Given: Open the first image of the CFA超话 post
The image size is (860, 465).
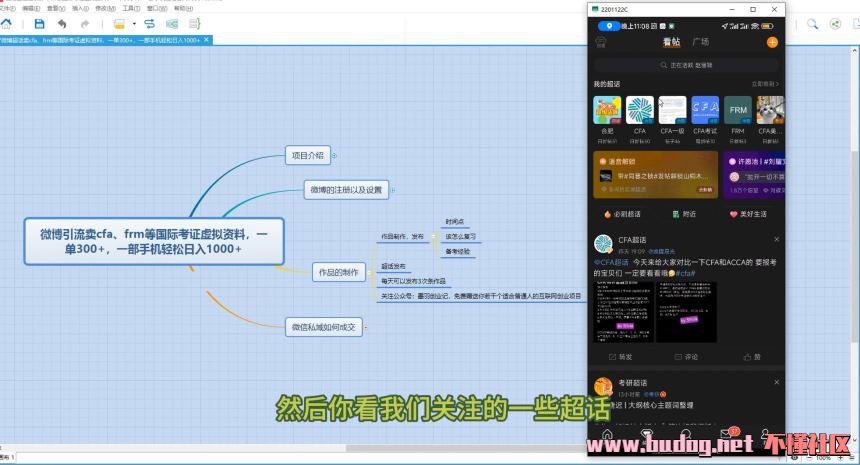Looking at the screenshot, I should (624, 312).
